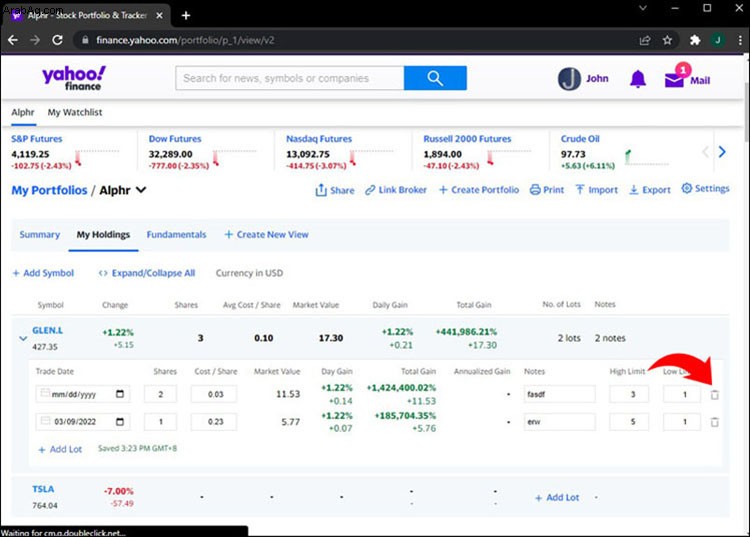
Task: Sort by Total Gain column header
Action: pyautogui.click(x=474, y=305)
